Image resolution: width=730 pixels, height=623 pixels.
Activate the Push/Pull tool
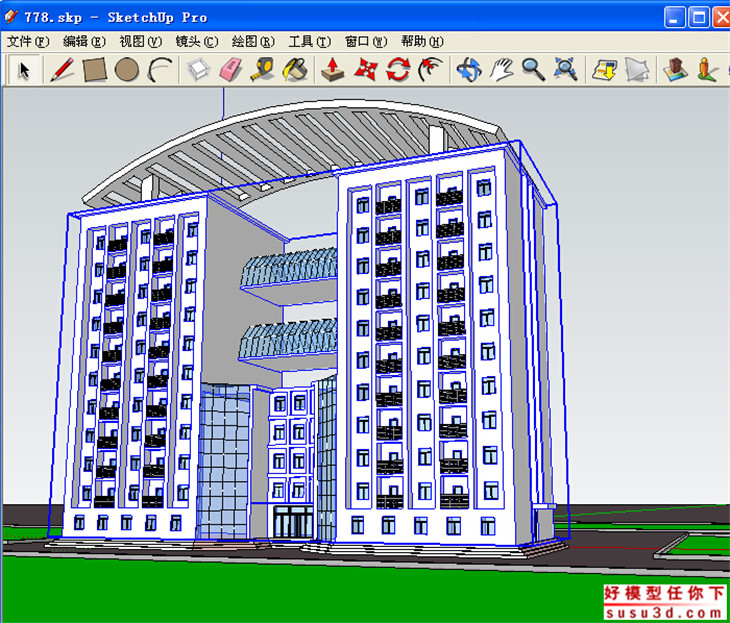pyautogui.click(x=333, y=70)
